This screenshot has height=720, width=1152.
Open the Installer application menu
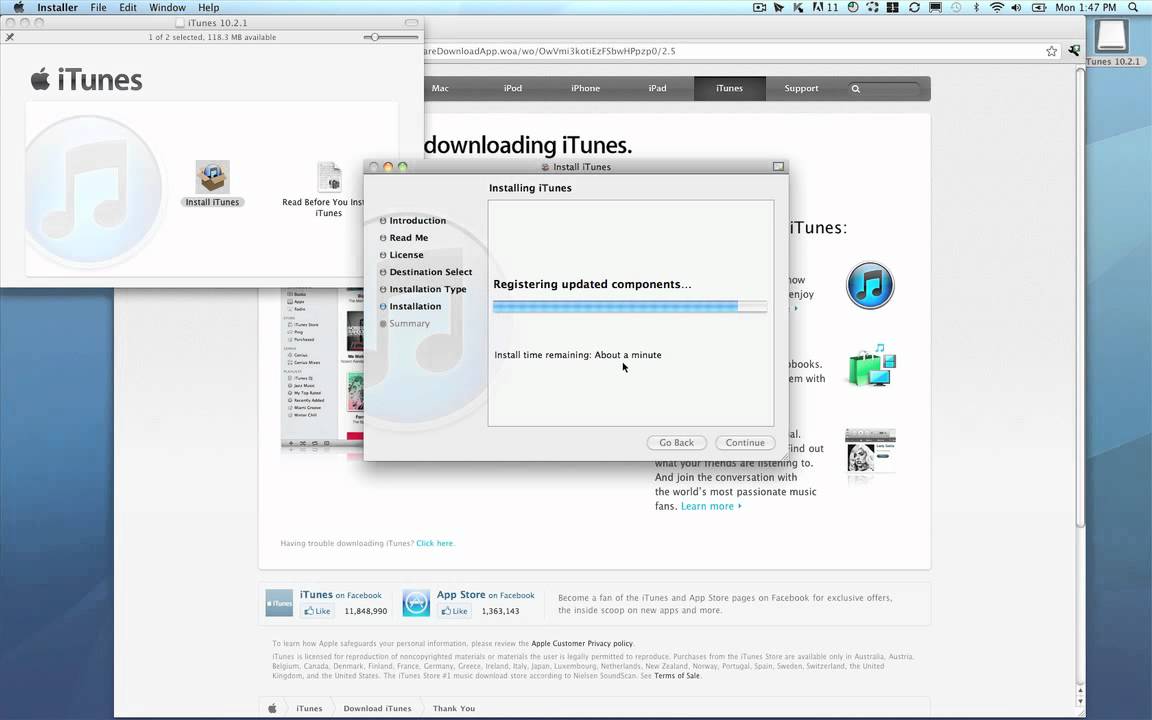pyautogui.click(x=57, y=7)
